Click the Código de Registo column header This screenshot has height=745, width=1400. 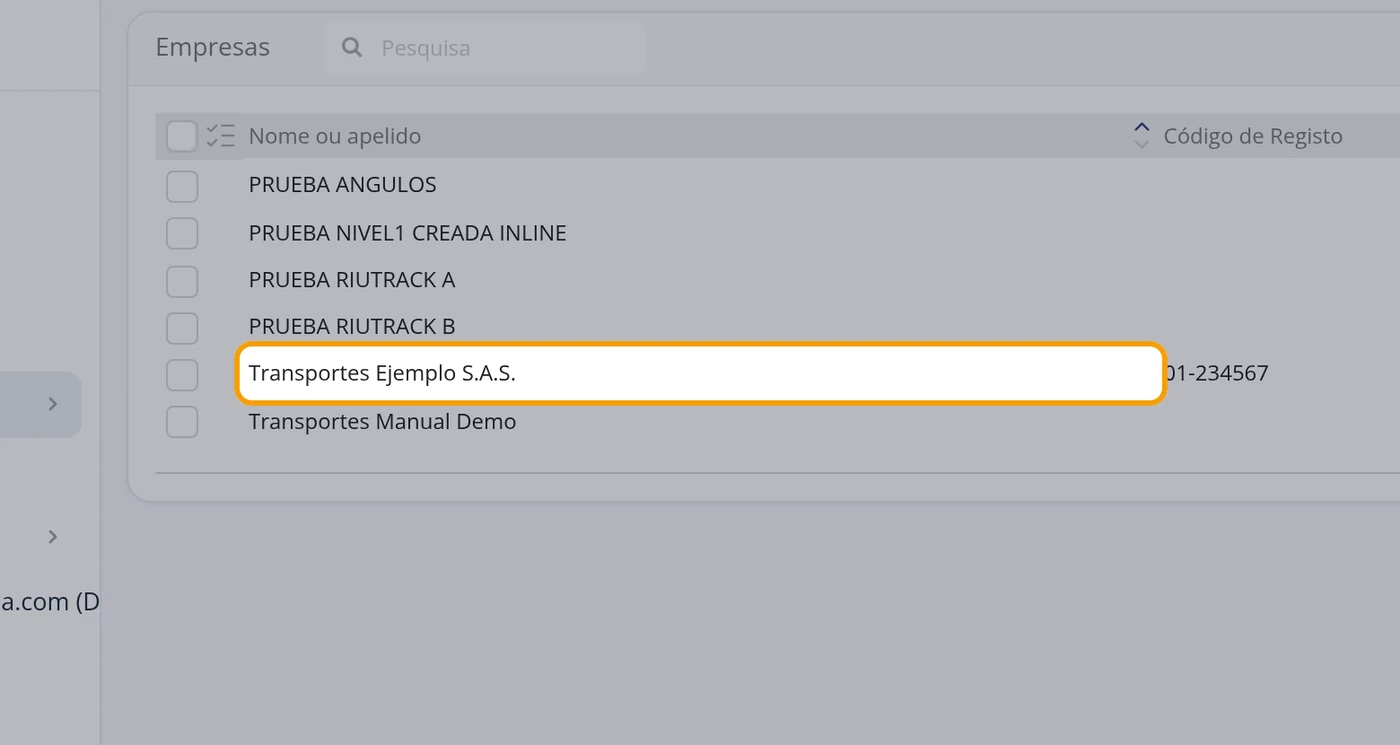coord(1253,136)
